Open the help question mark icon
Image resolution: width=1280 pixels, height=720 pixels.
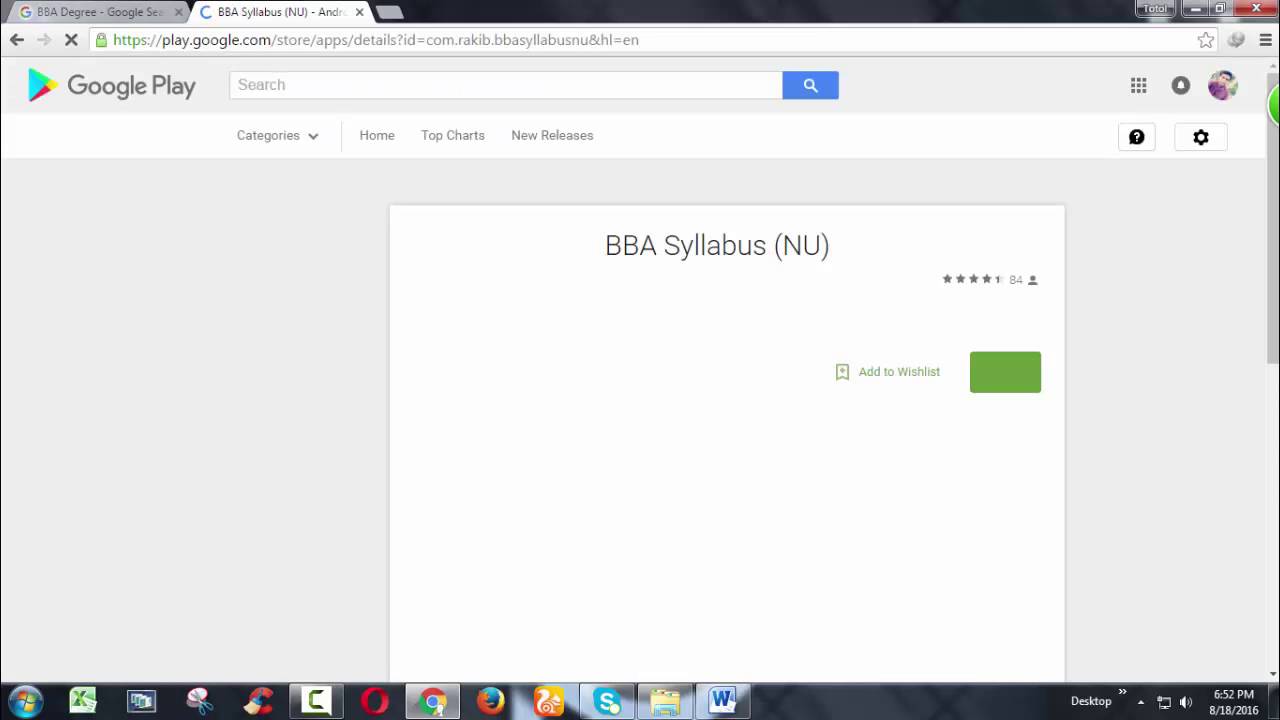tap(1137, 137)
